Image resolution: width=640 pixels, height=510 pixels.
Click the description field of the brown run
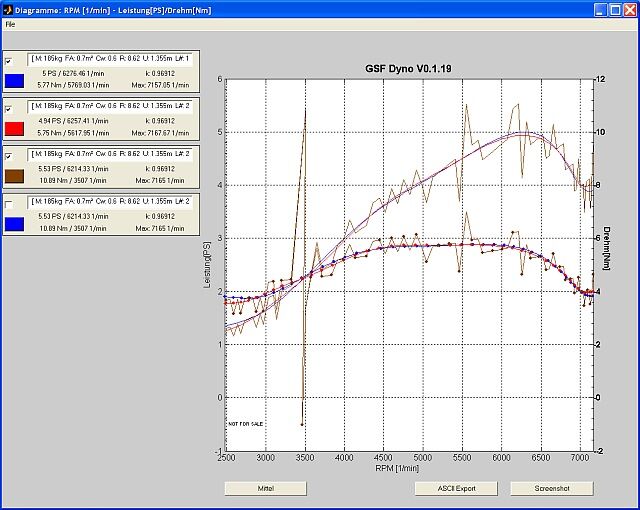[111, 155]
